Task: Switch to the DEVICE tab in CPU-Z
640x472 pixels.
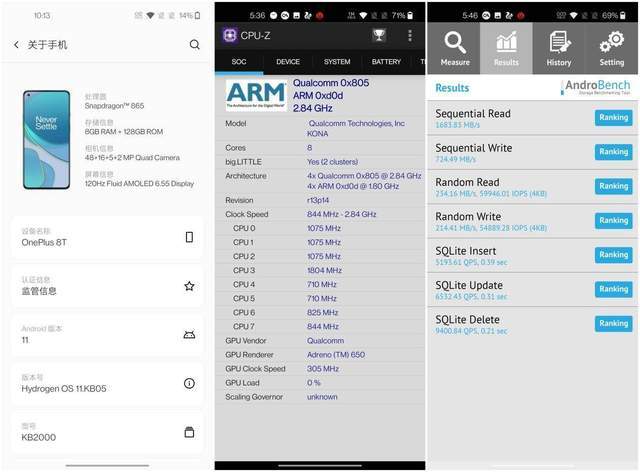Action: [x=288, y=62]
